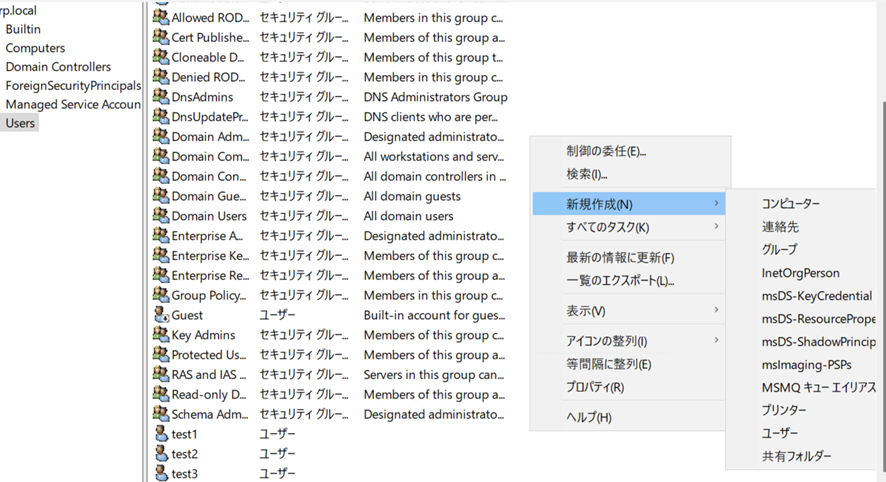Expand the アイコンの整列(I) submenu arrow
This screenshot has height=482, width=886.
pos(716,340)
